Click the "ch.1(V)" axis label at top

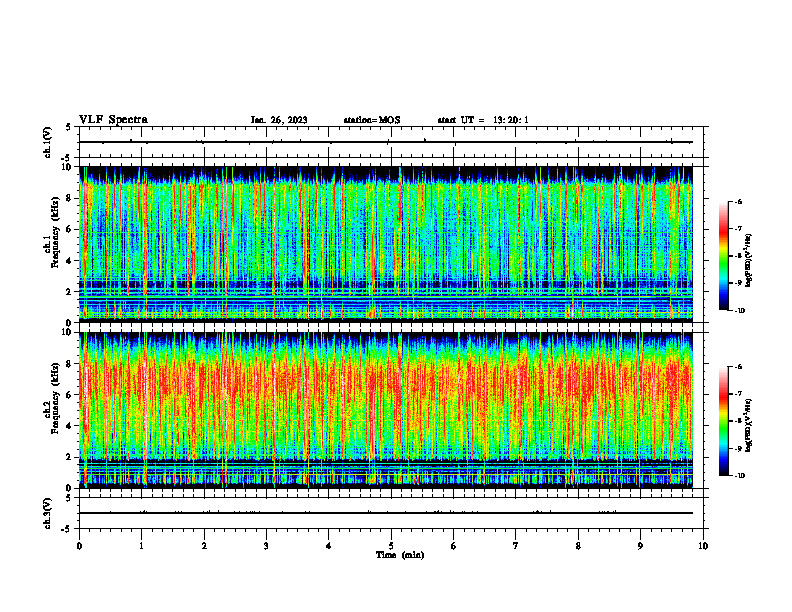pyautogui.click(x=48, y=142)
